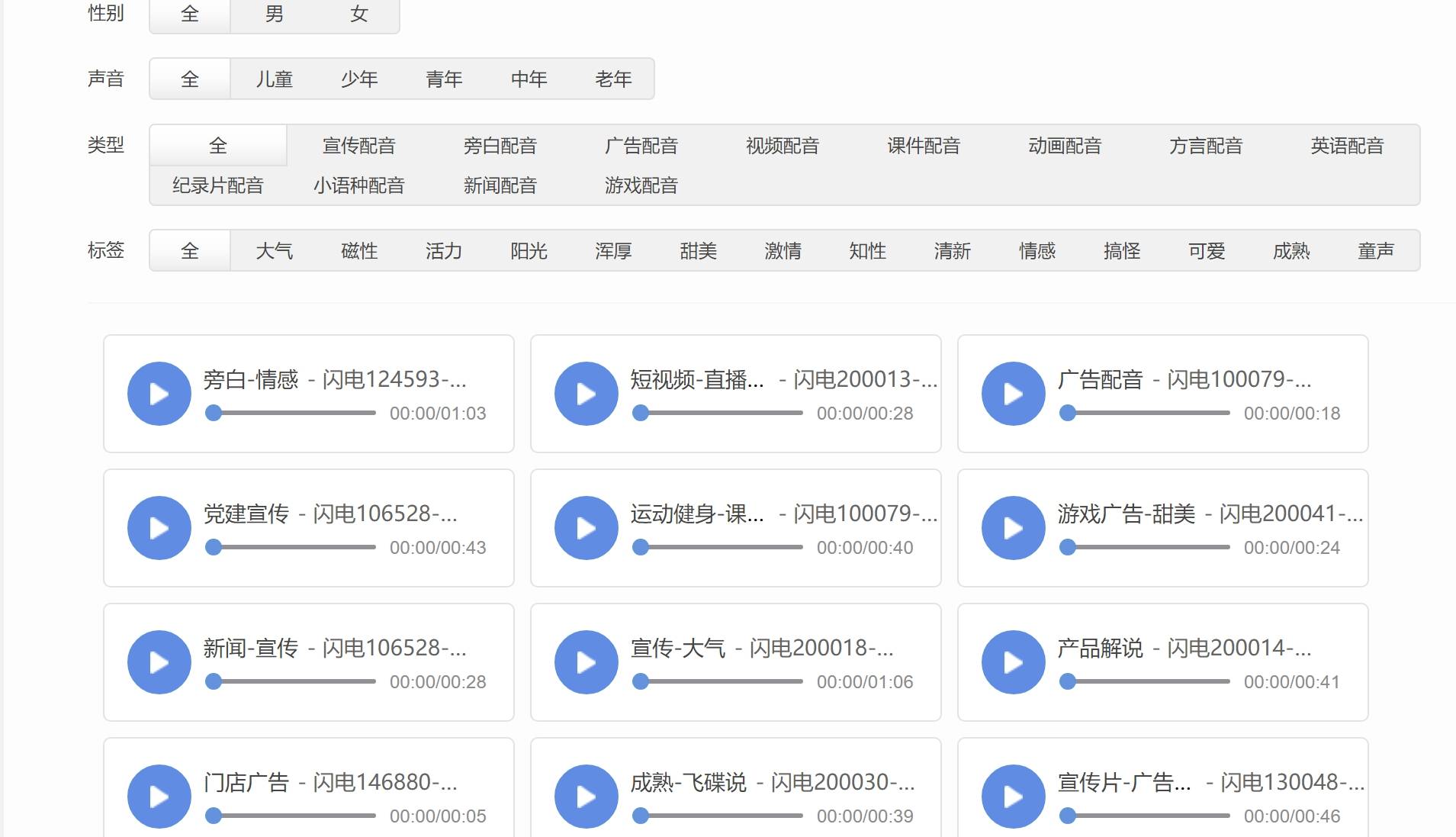Choose 广告配音 type filter
The image size is (1456, 837).
pos(641,145)
